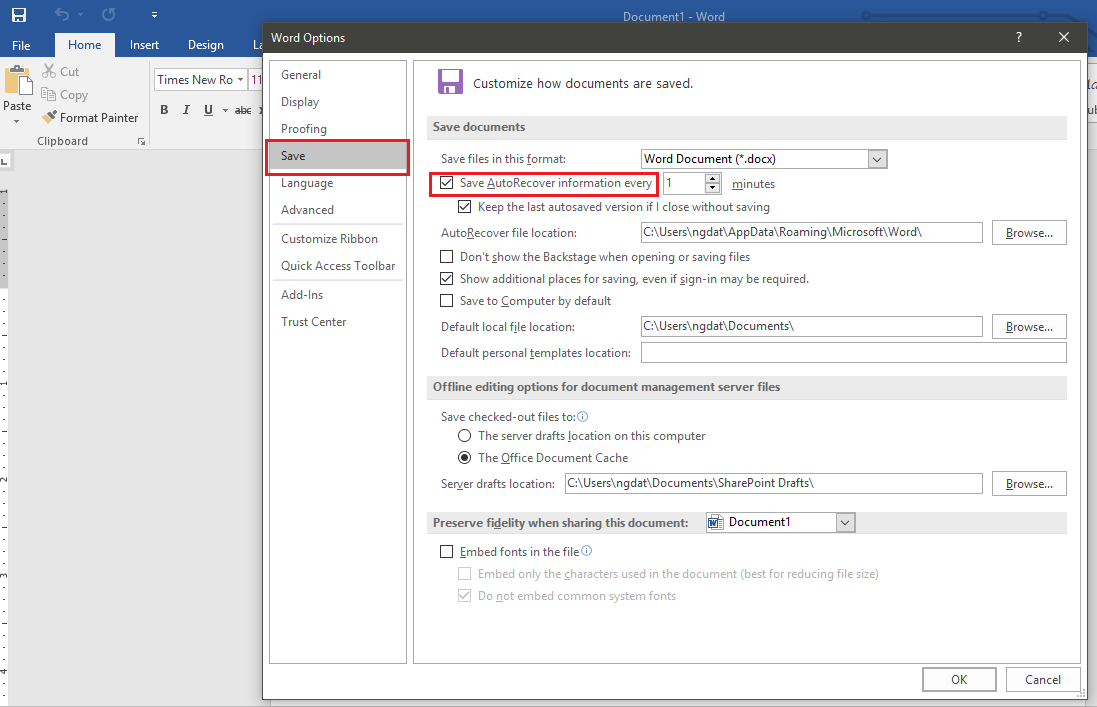The height and width of the screenshot is (707, 1097).
Task: Click the Cut scissors icon
Action: (48, 71)
